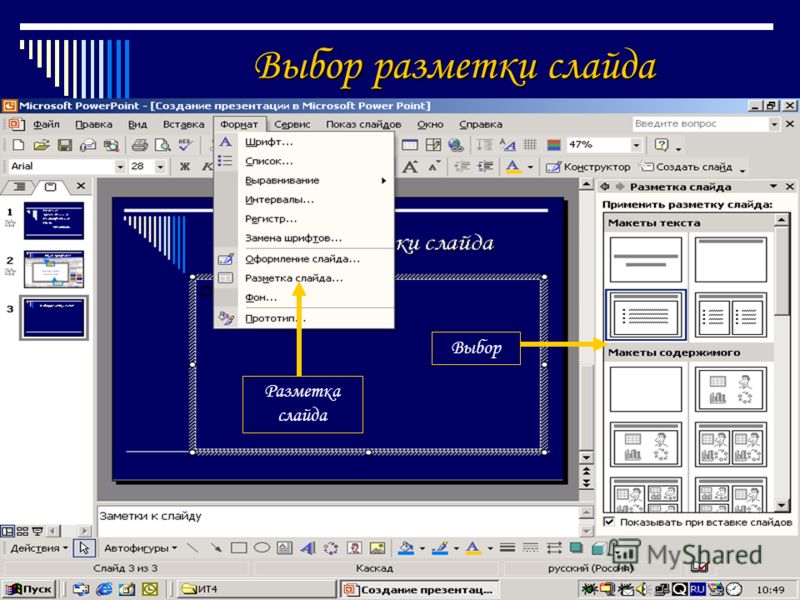
Task: Click the Increase Font Size icon
Action: point(410,167)
